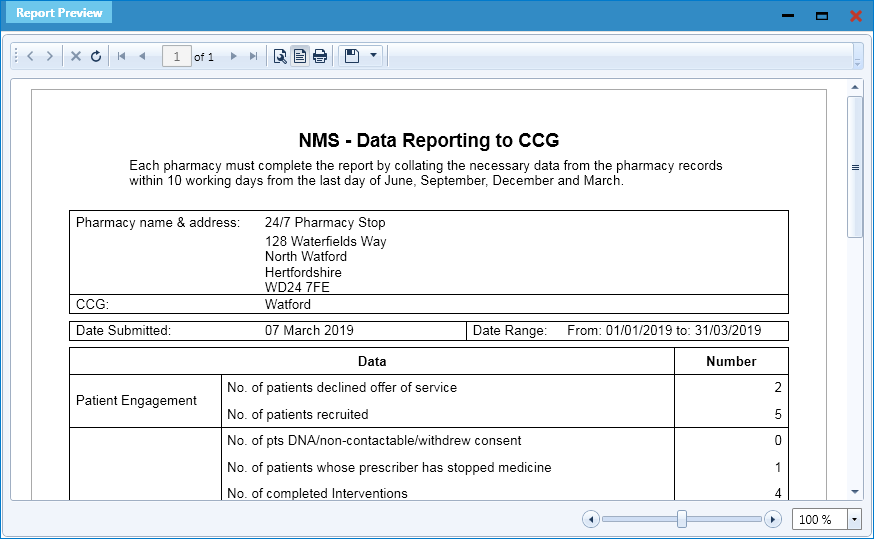Click 'No. of patients whose prescriber has stopped medicine'
The width and height of the screenshot is (874, 539).
pyautogui.click(x=389, y=467)
